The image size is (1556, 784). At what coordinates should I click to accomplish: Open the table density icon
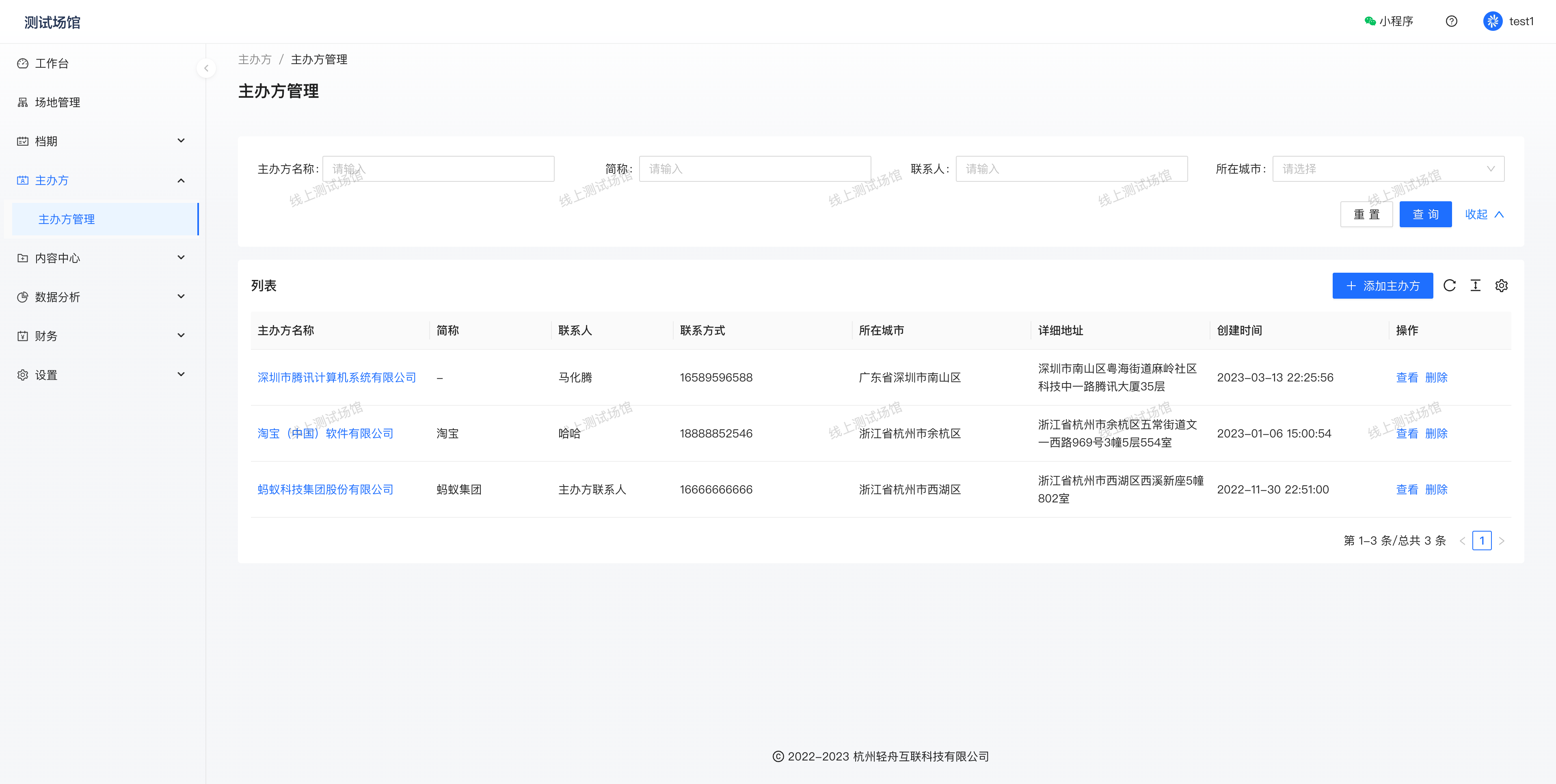coord(1475,285)
